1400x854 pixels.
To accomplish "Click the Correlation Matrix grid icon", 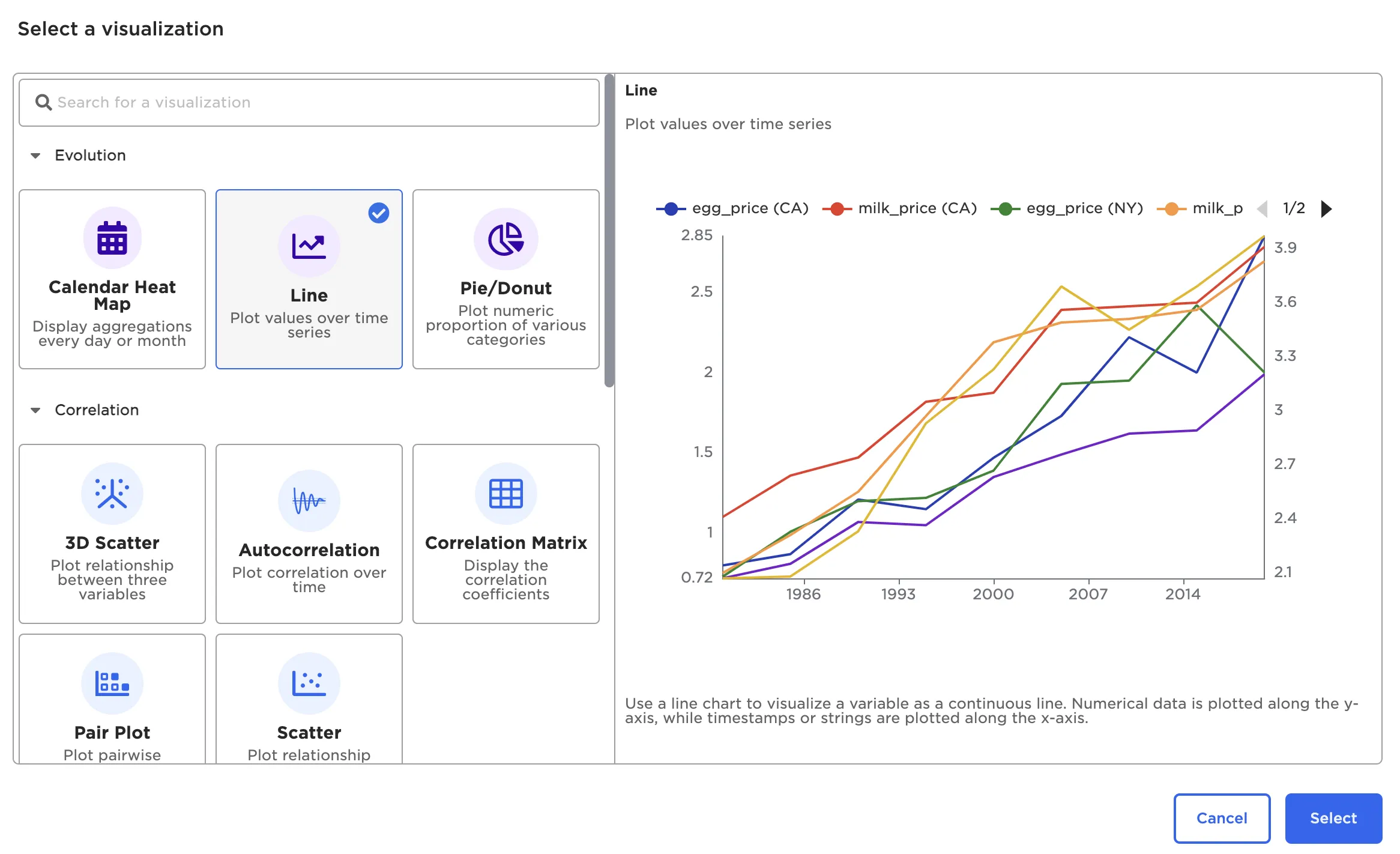I will 505,494.
